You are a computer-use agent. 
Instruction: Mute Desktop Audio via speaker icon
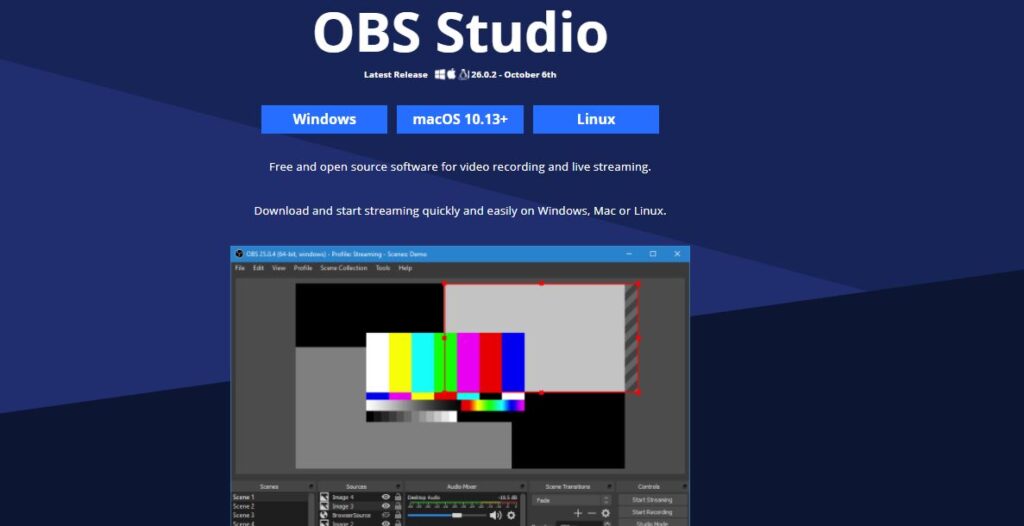click(x=496, y=515)
